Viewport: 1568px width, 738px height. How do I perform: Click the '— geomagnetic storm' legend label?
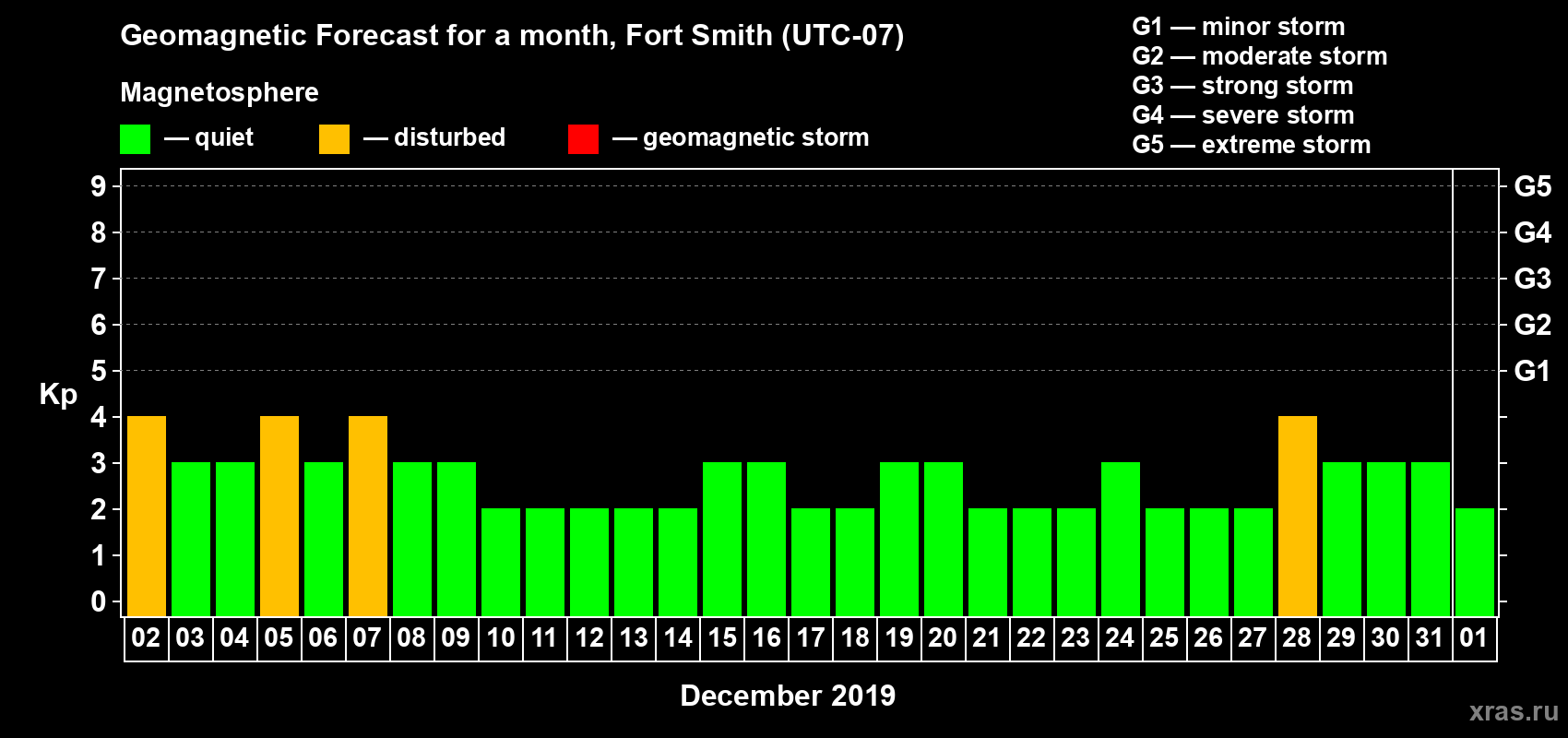pyautogui.click(x=741, y=137)
